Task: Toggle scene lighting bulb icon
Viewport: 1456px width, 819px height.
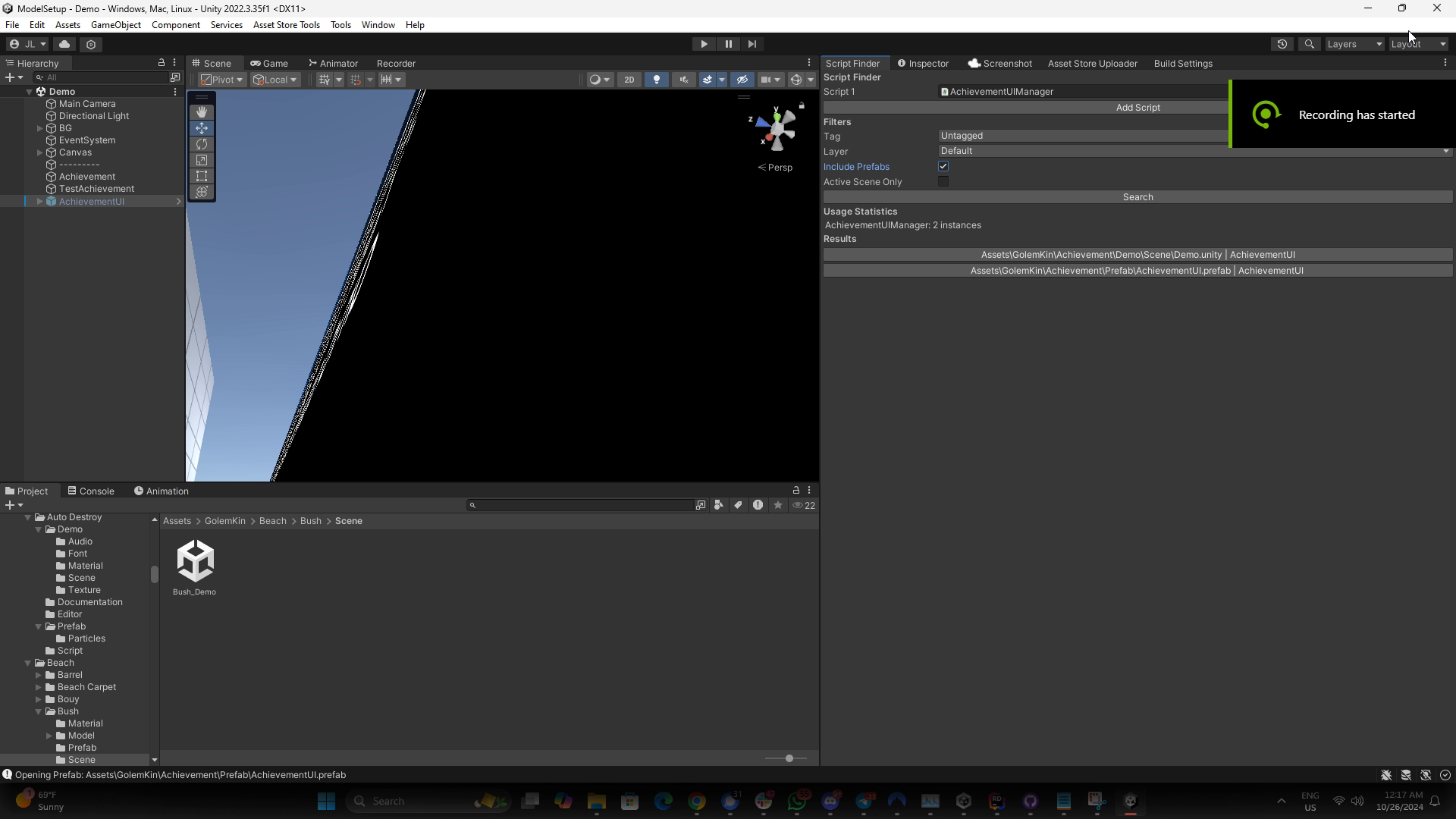Action: [657, 80]
